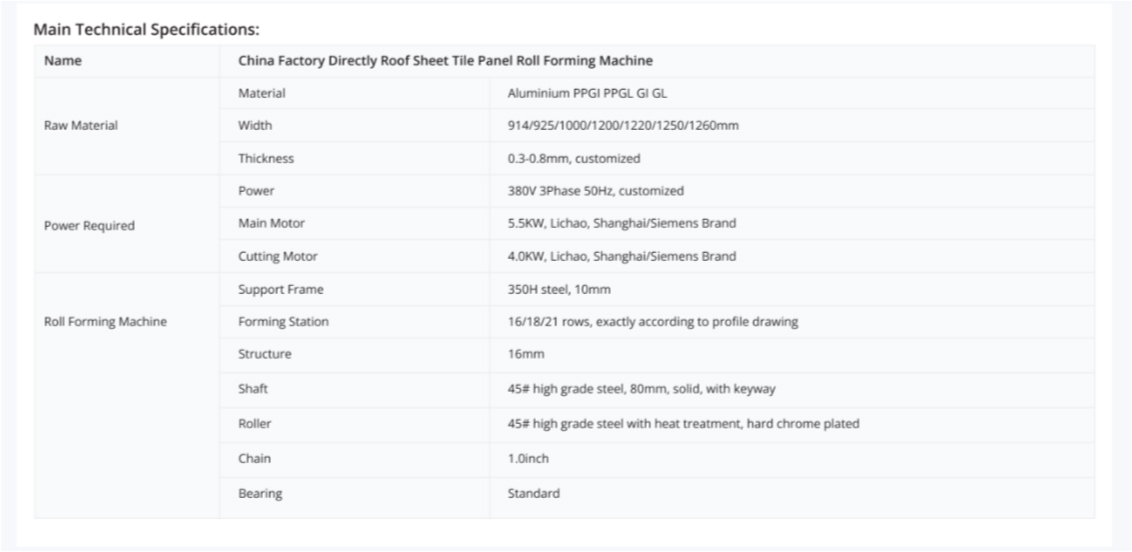
Task: Select the Bearing label cell
Action: 260,493
